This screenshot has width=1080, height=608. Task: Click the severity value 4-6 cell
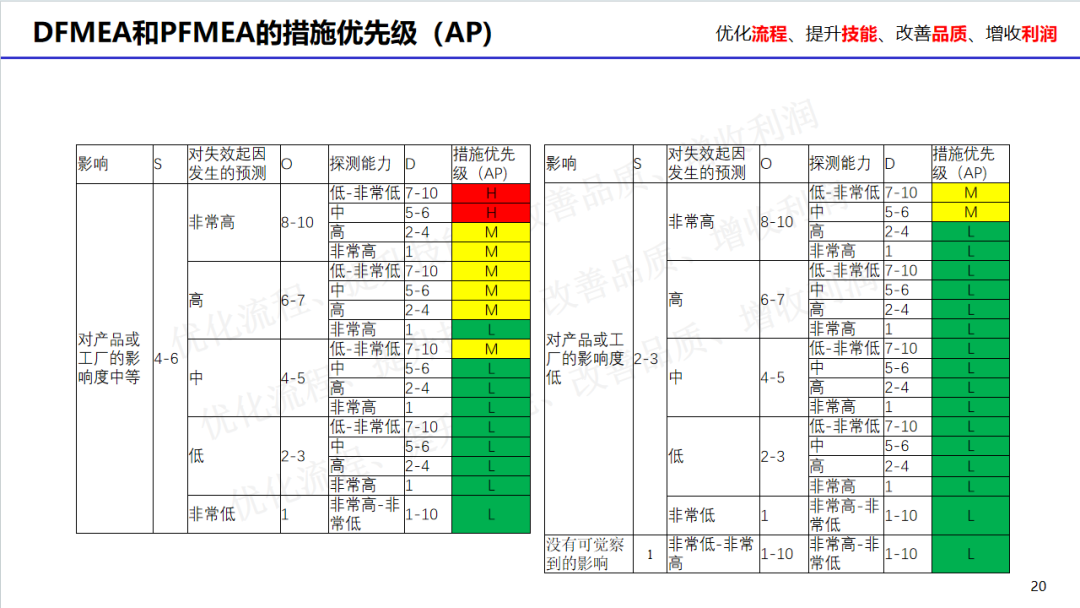[x=169, y=358]
